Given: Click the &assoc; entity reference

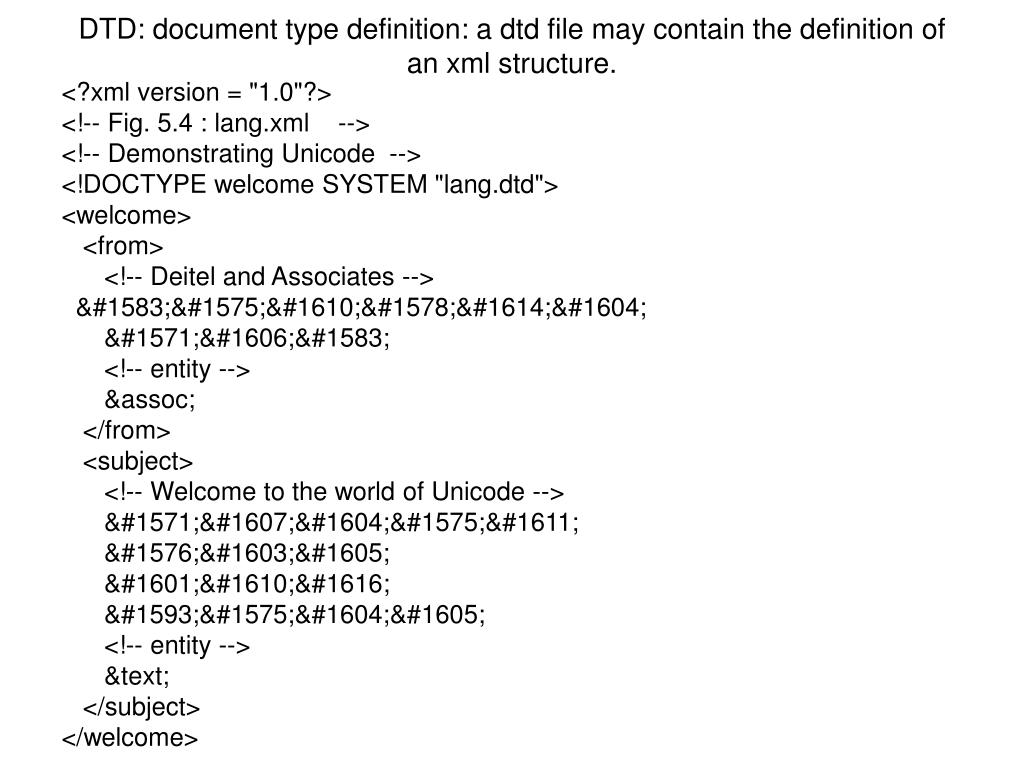Looking at the screenshot, I should pos(150,400).
